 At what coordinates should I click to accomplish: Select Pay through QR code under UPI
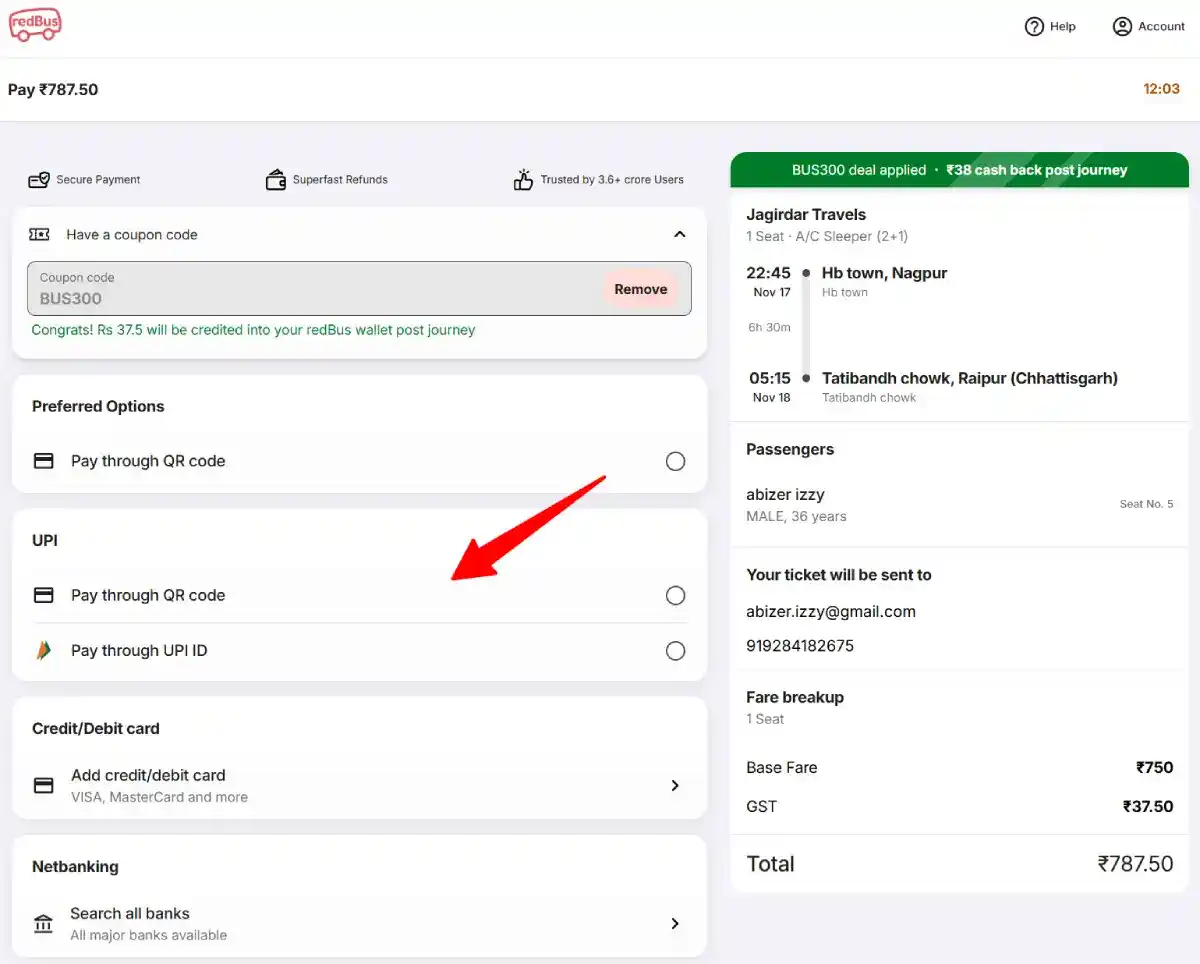point(675,594)
